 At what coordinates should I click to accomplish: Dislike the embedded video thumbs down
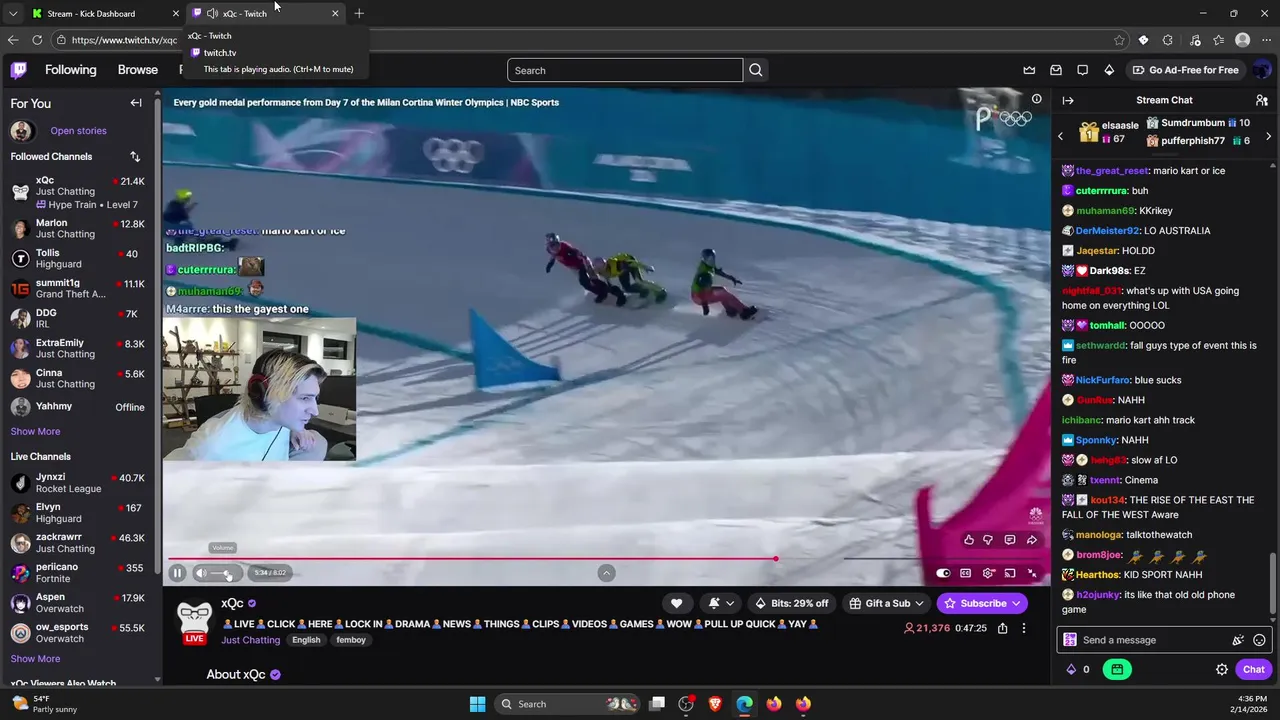[x=988, y=540]
